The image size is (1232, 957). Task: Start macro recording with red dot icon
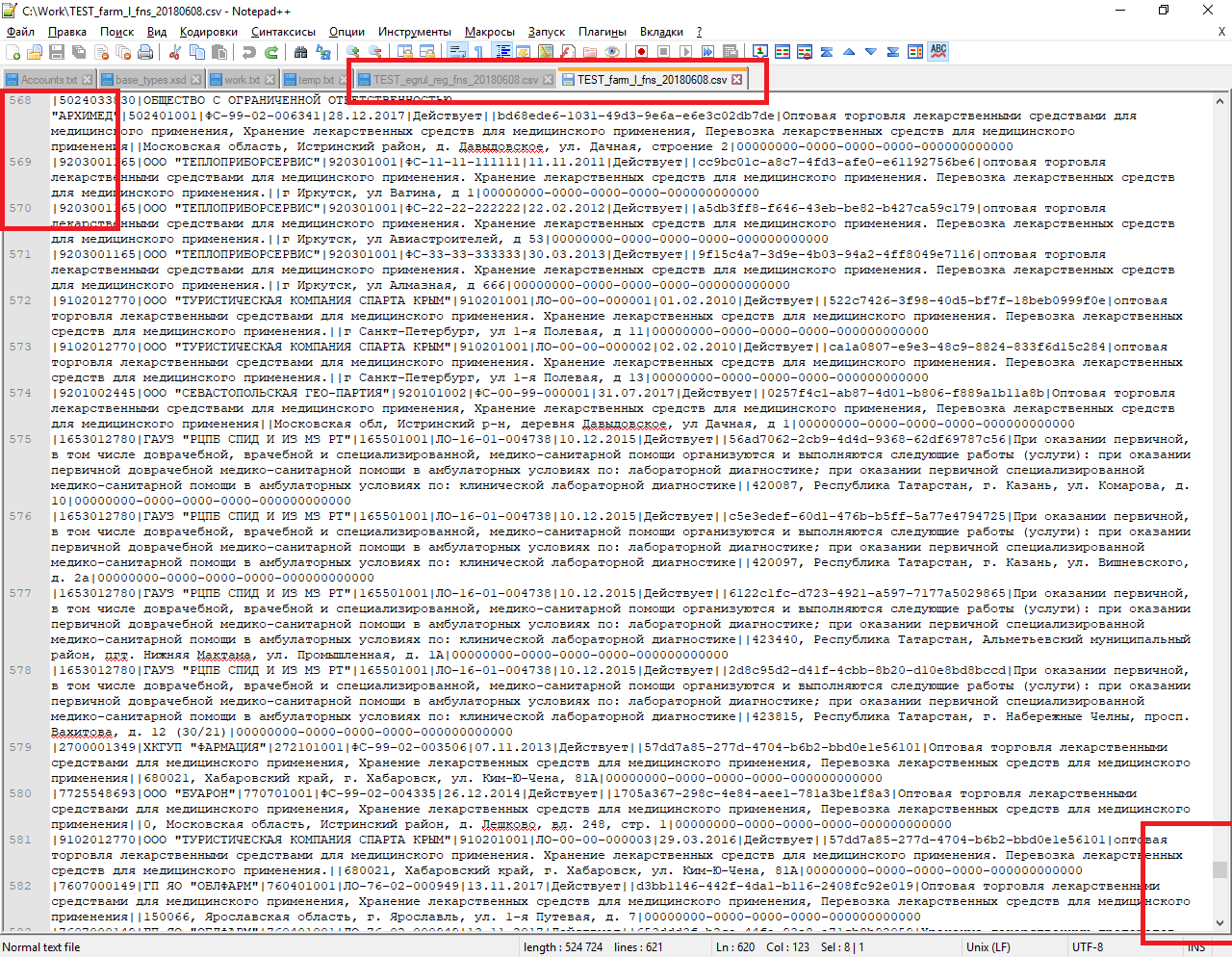641,52
